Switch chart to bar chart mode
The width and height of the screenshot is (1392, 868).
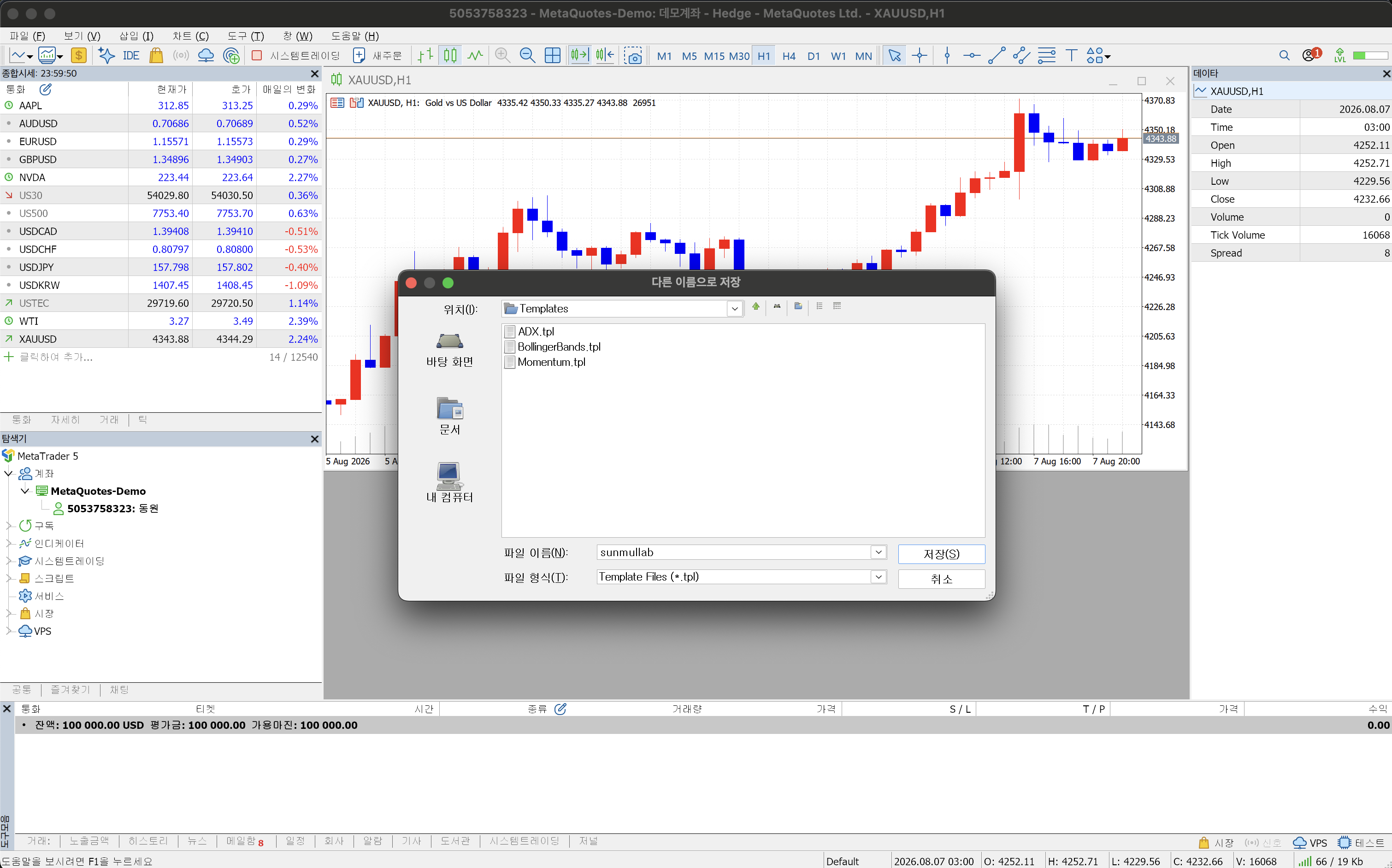pos(425,56)
